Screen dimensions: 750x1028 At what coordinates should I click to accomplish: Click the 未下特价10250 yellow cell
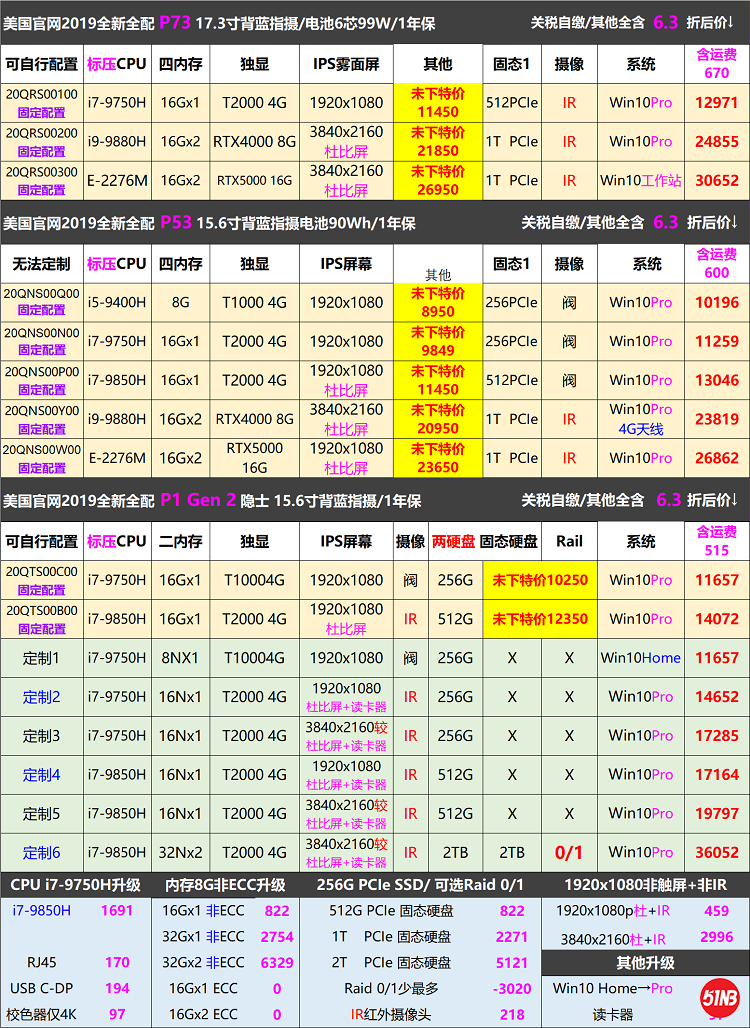540,580
